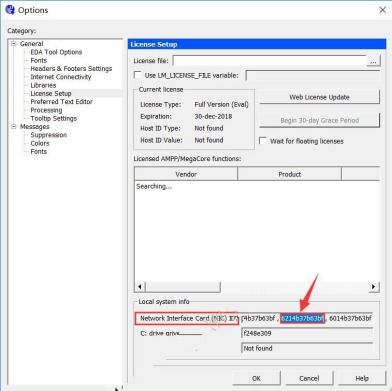The image size is (392, 391).
Task: Click the Vendor column header
Action: [186, 174]
